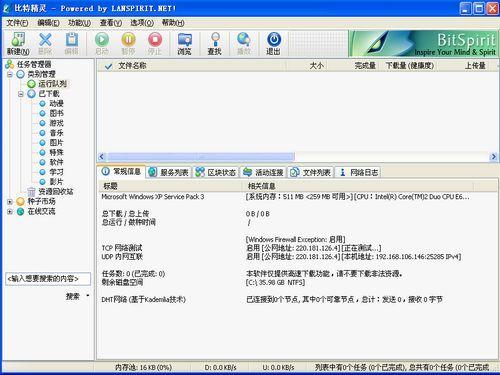Click the scrollbar left arrow
The image size is (500, 375).
tap(102, 156)
